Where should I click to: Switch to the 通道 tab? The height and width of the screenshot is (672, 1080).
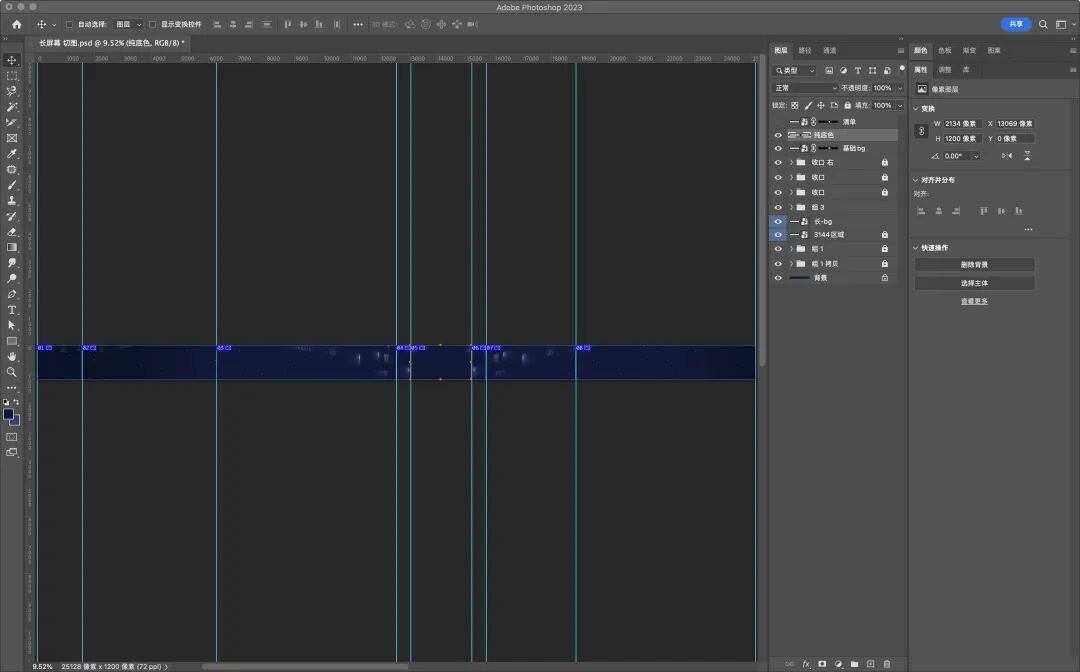[829, 50]
